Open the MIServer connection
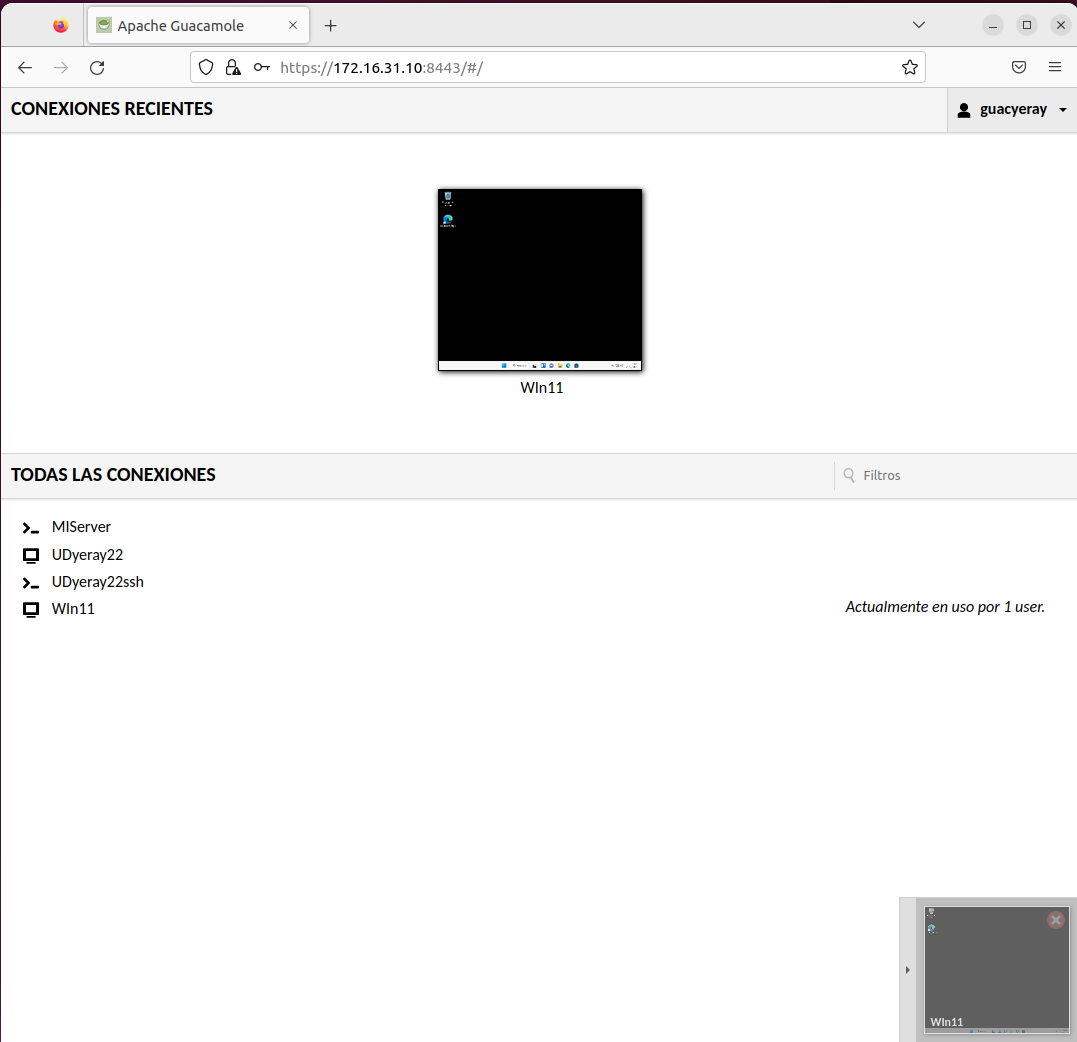The height and width of the screenshot is (1042, 1077). coord(81,527)
